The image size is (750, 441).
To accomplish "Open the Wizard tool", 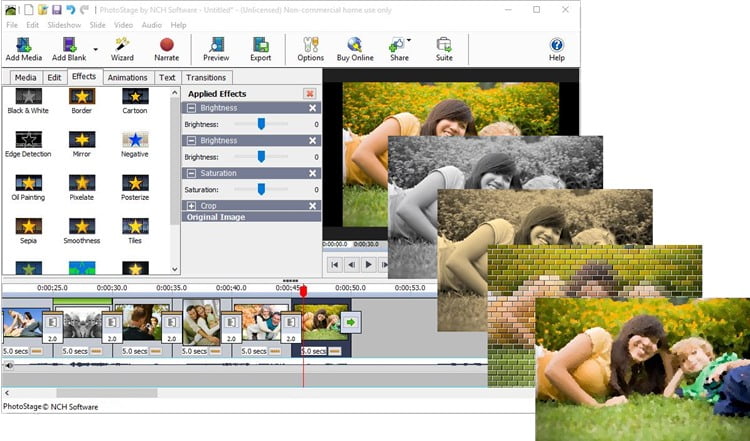I will pyautogui.click(x=122, y=49).
